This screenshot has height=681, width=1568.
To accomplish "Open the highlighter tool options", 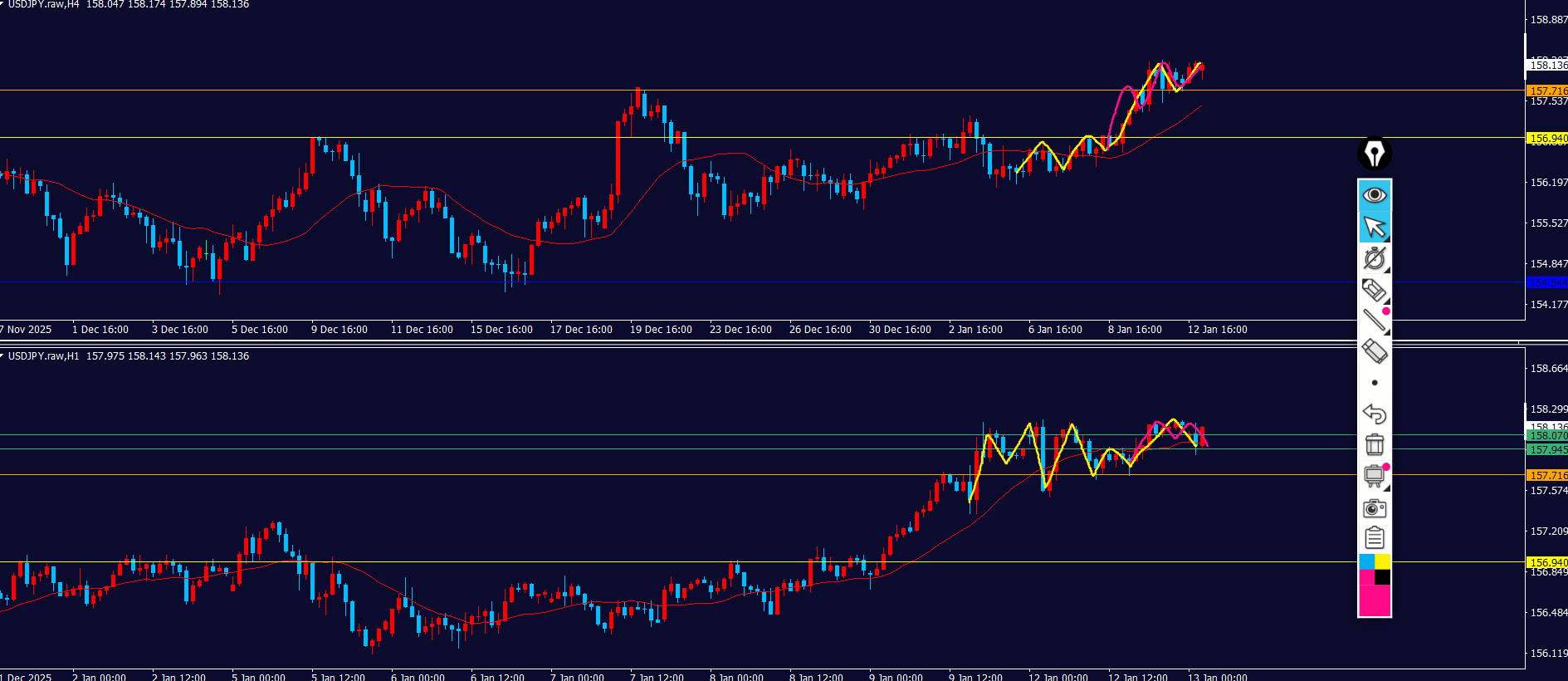I will (1375, 290).
